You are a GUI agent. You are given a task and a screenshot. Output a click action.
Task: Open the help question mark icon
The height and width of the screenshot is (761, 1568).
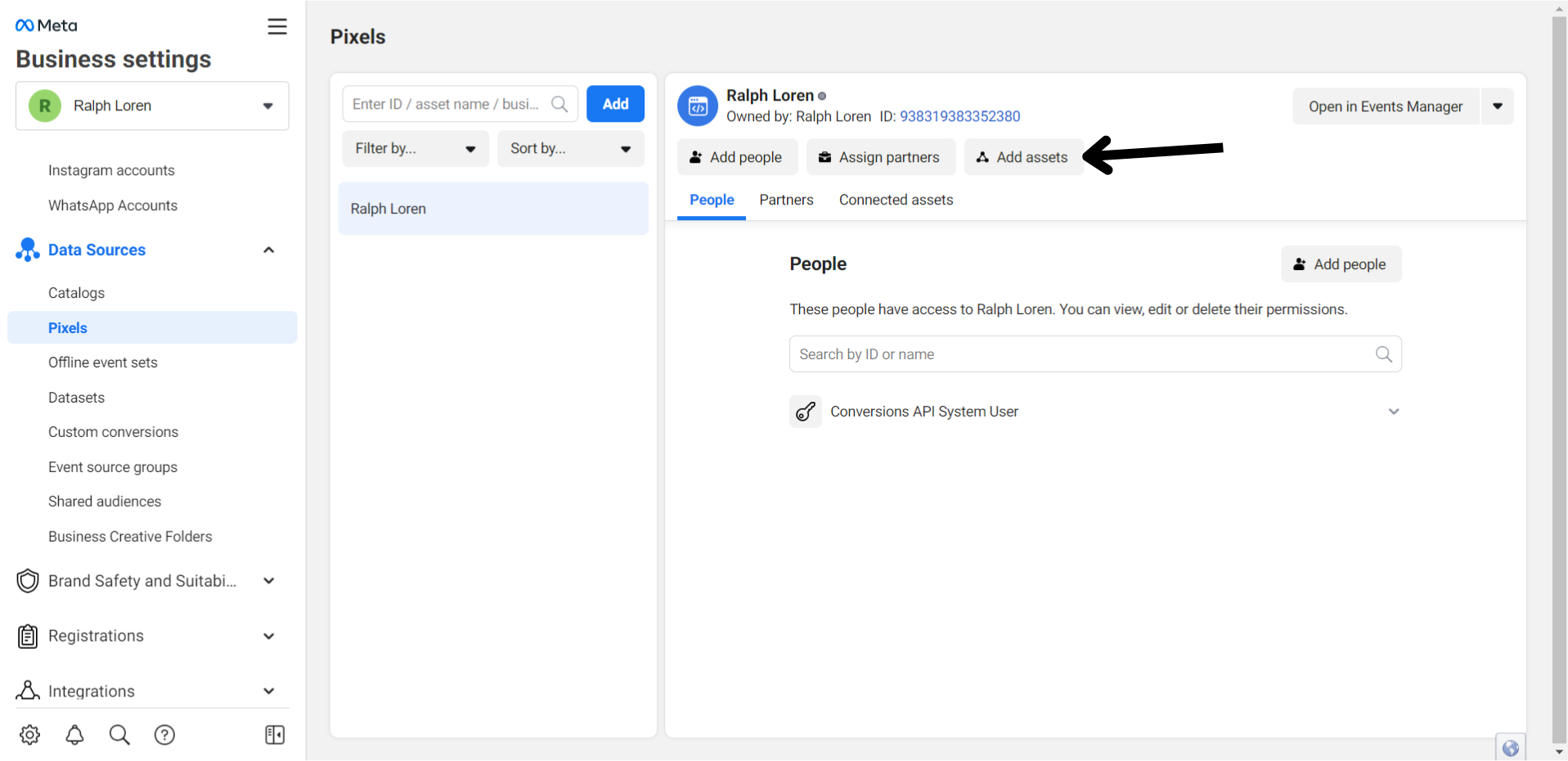tap(164, 735)
